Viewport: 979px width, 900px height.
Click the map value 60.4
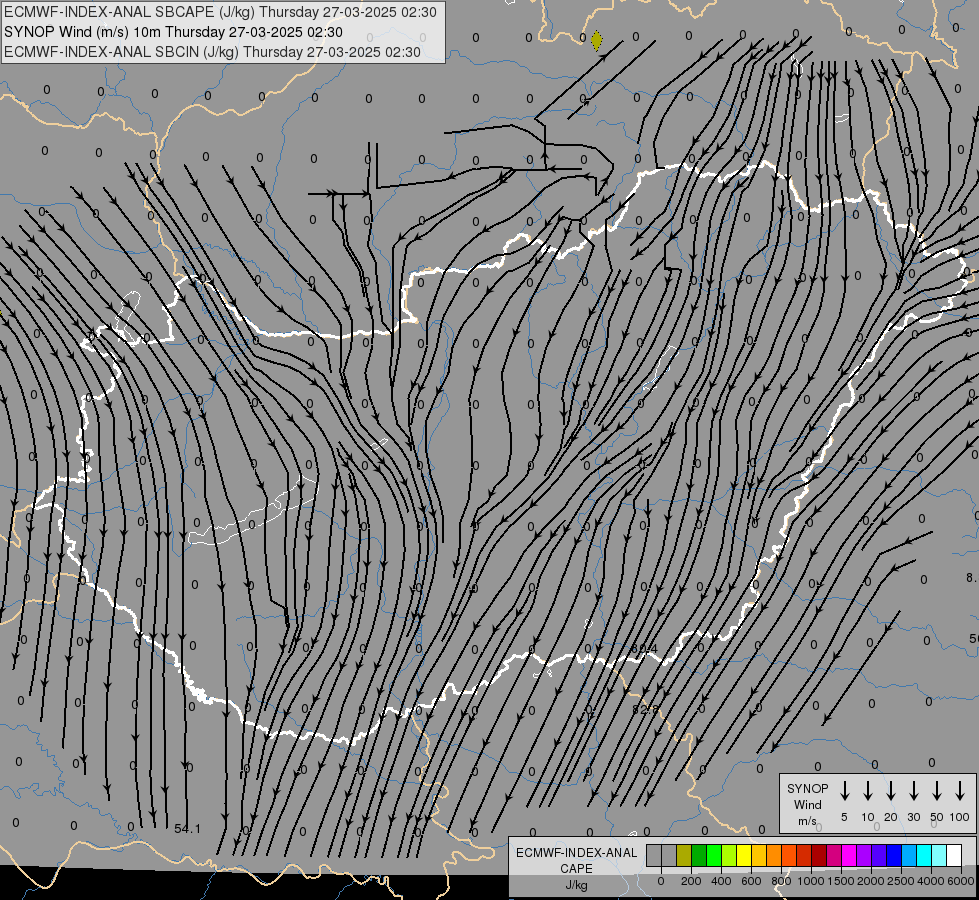(644, 650)
